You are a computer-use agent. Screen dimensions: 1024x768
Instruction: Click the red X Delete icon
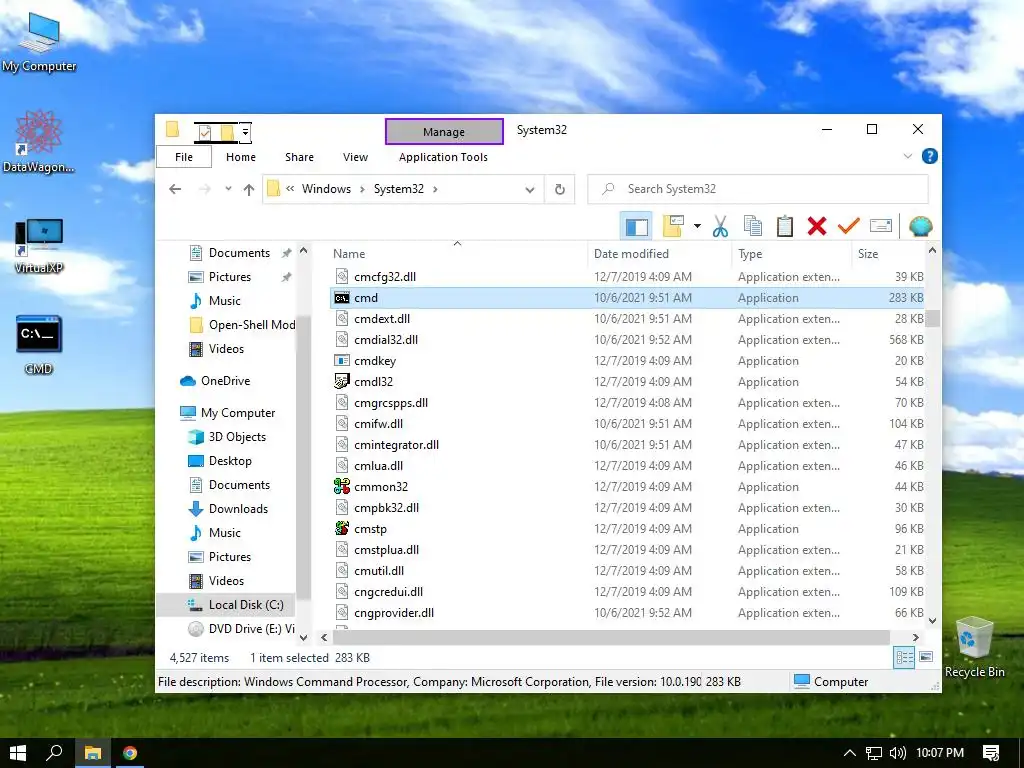coord(816,226)
